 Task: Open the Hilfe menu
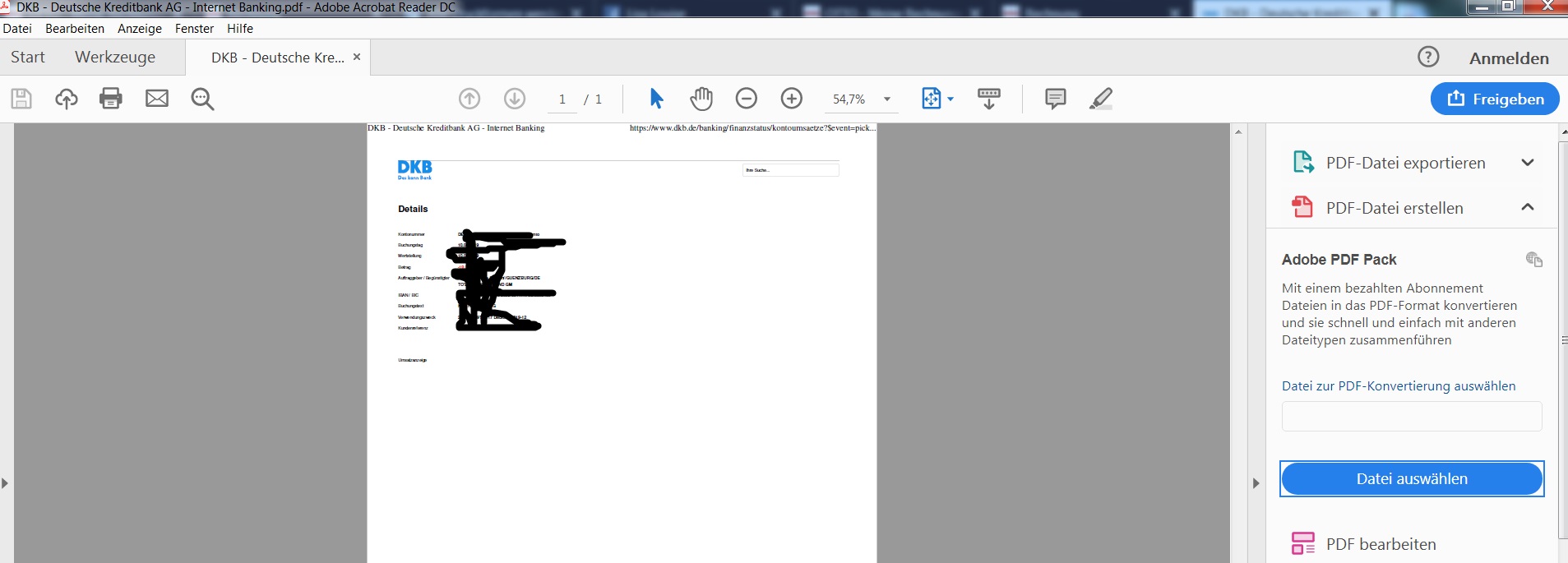point(240,28)
